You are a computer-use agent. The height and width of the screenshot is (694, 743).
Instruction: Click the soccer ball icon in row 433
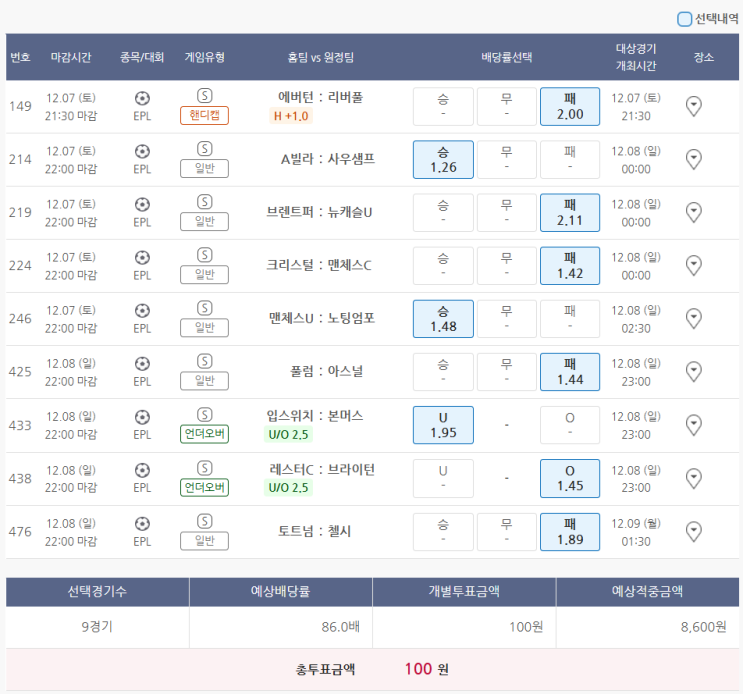coord(142,417)
